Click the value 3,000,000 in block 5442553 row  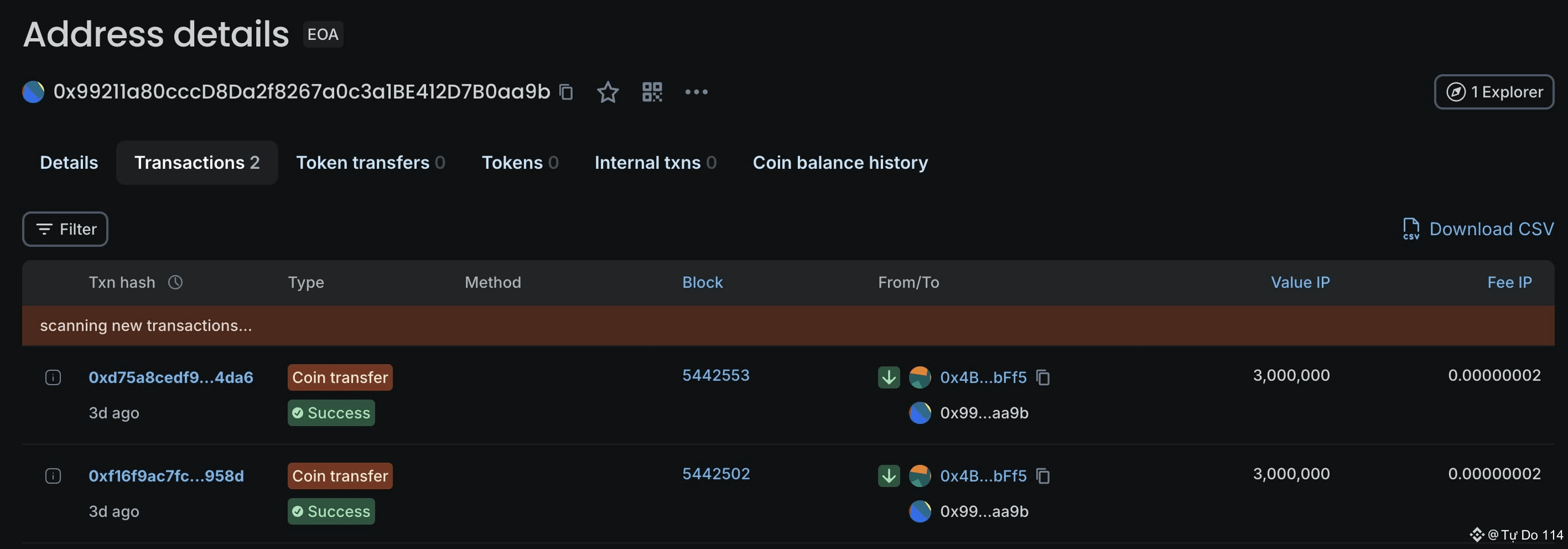coord(1291,376)
